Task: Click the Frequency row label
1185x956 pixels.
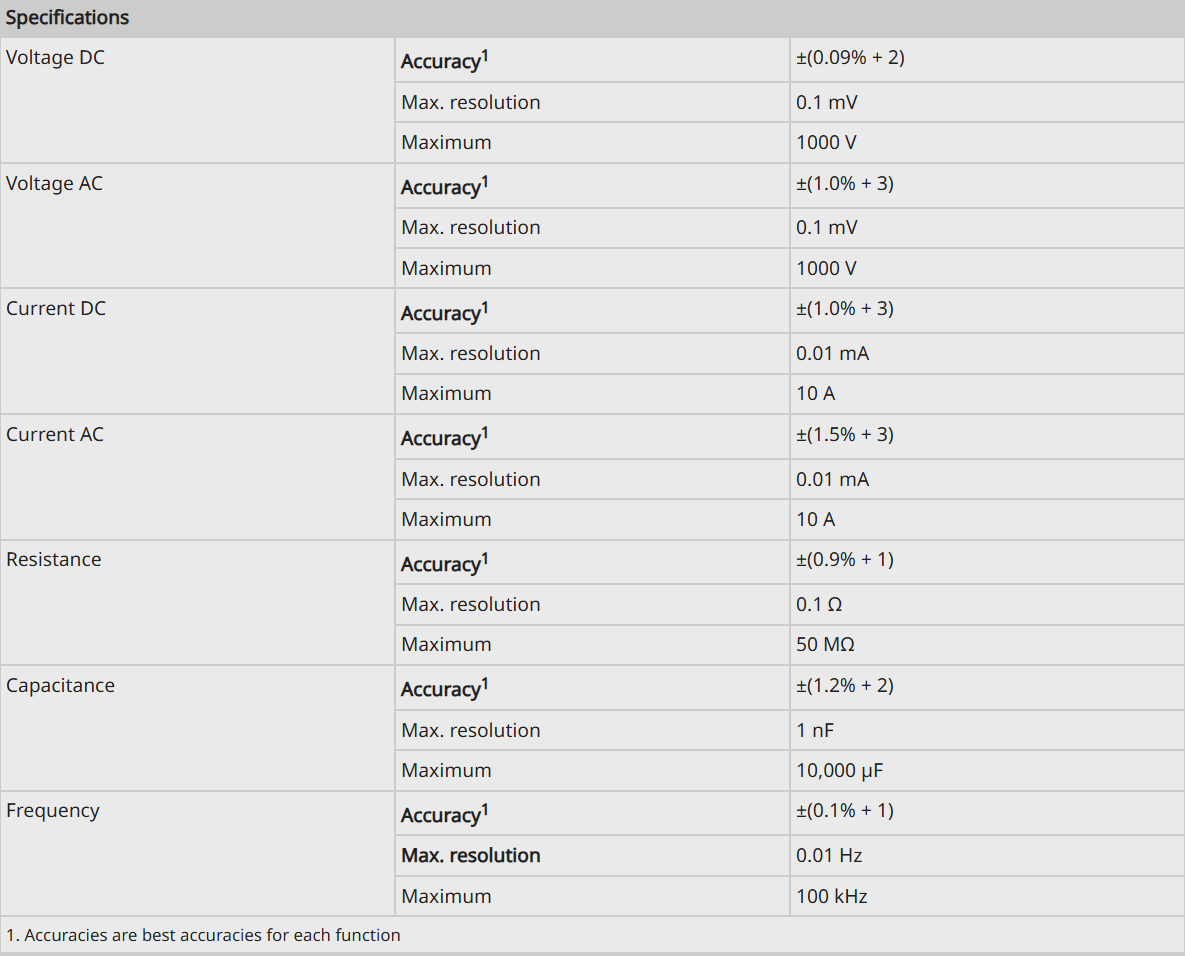Action: coord(53,811)
